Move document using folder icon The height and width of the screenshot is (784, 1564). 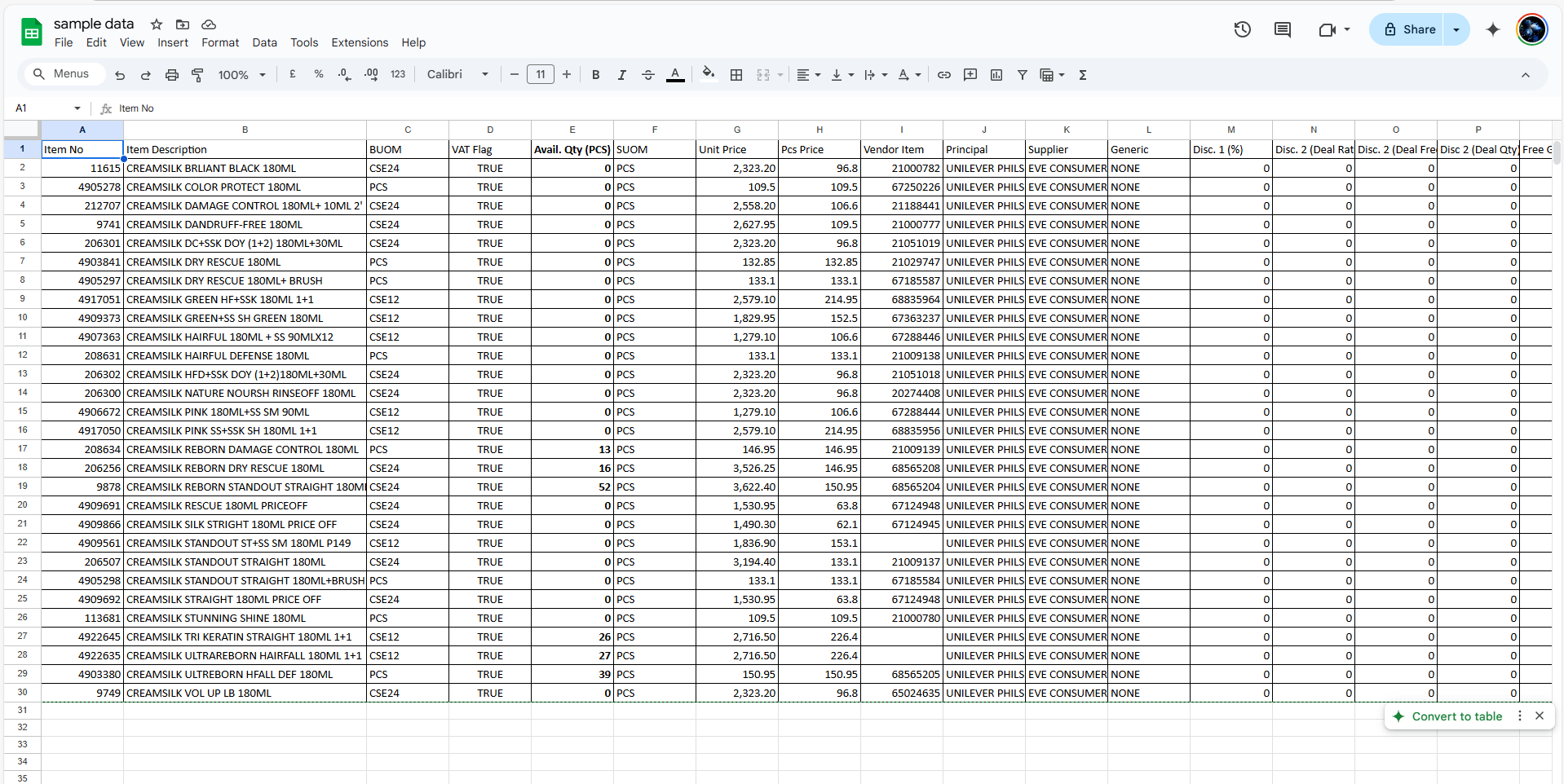183,24
